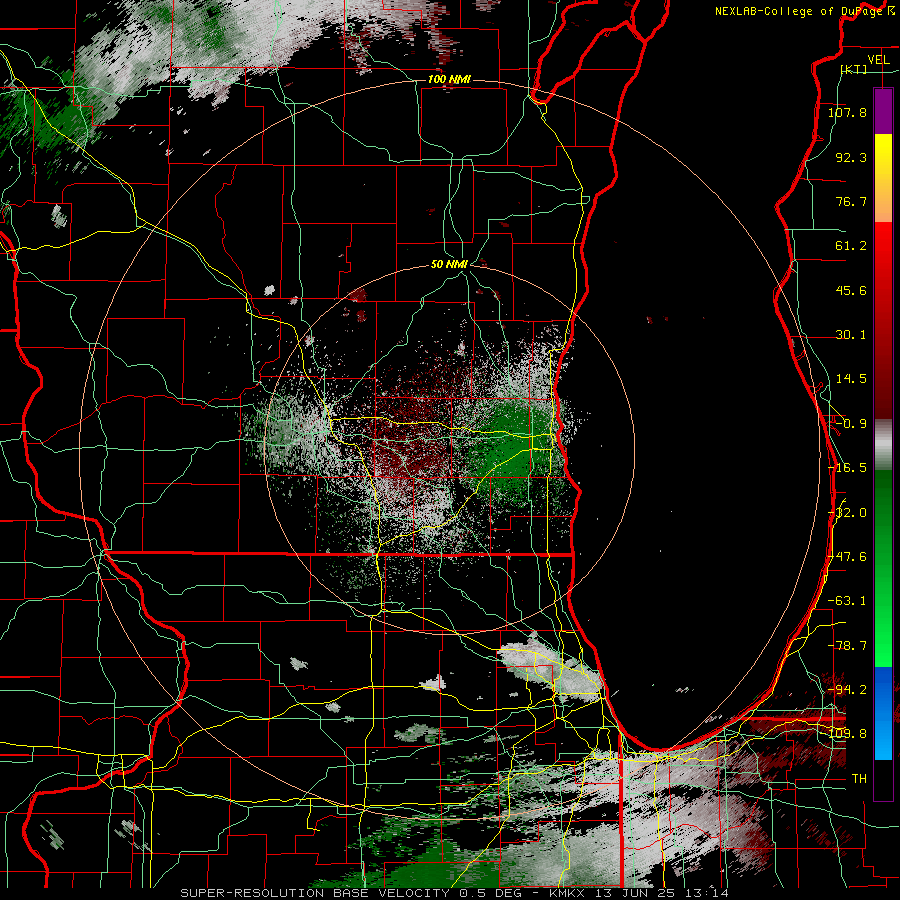Click the -94.2 velocity scale value
Screen dimensions: 900x900
[847, 690]
